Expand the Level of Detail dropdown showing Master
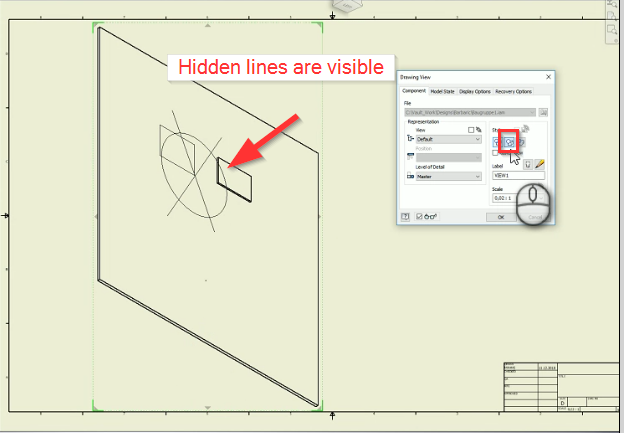Viewport: 624px width, 433px height. coord(448,176)
